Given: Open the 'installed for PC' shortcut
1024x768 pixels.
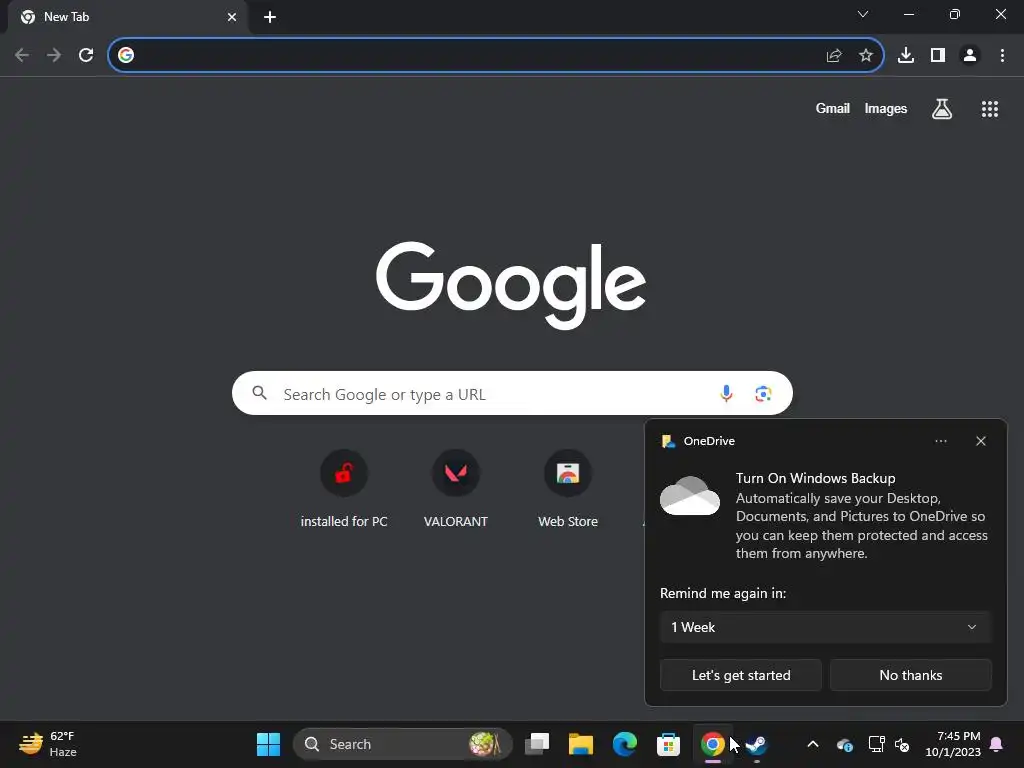Looking at the screenshot, I should tap(344, 489).
